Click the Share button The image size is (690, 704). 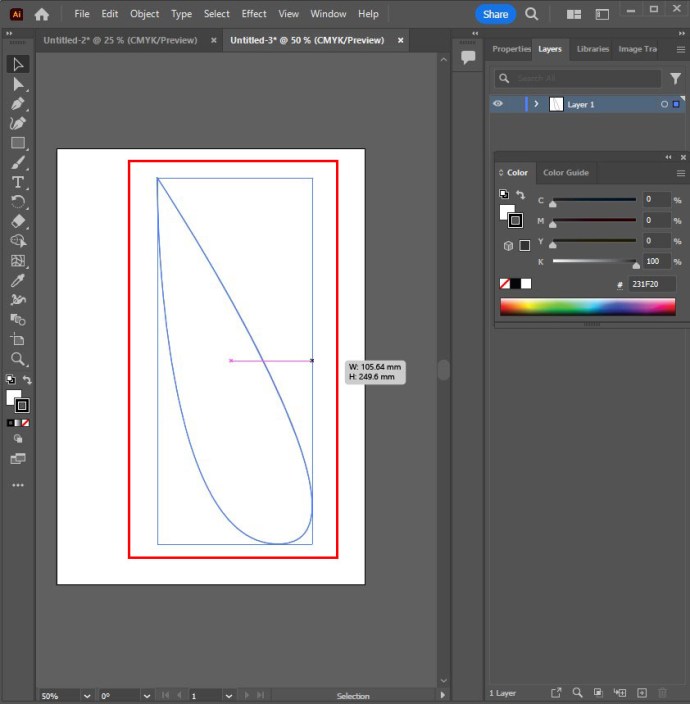pyautogui.click(x=495, y=14)
